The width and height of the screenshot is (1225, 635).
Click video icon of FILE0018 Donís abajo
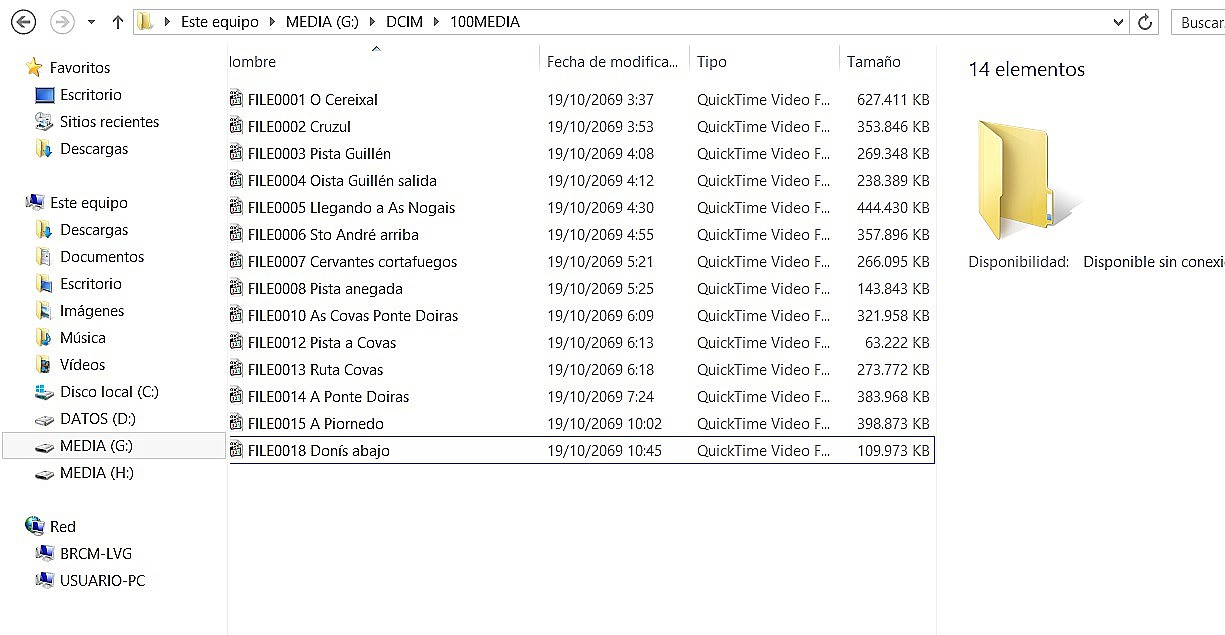[237, 450]
